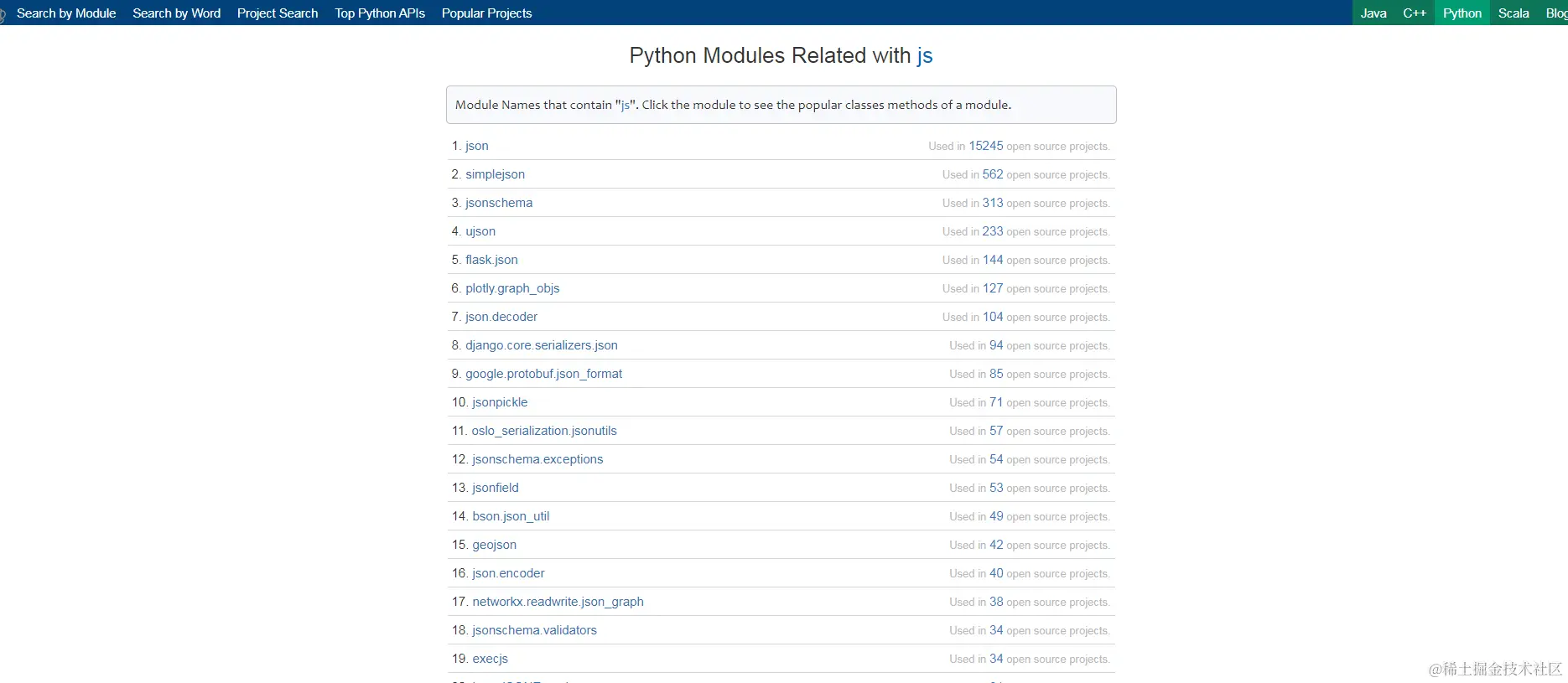This screenshot has width=1568, height=683.
Task: Open the simplejson module link
Action: pyautogui.click(x=496, y=174)
